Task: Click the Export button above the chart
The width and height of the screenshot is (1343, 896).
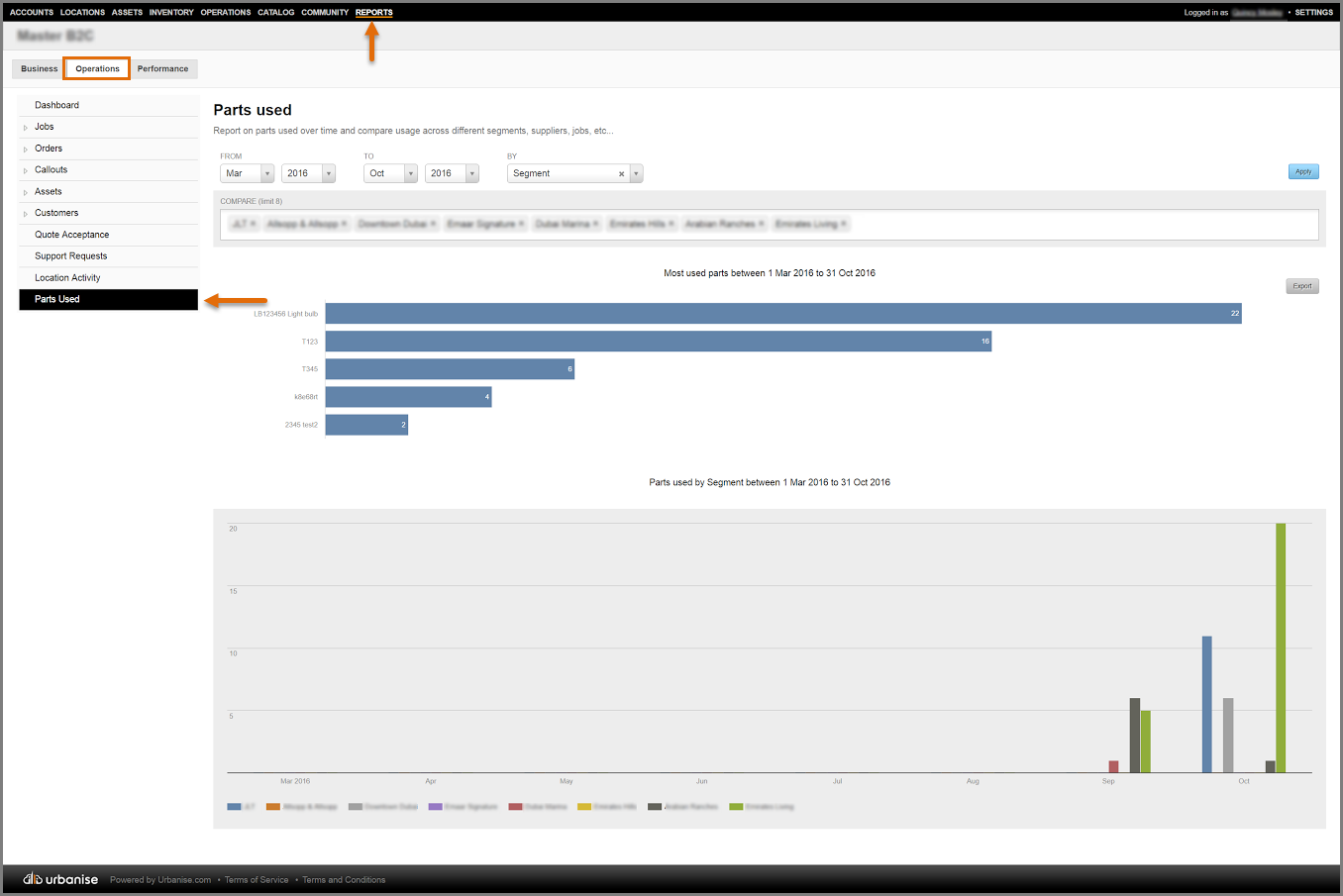Action: (1301, 286)
